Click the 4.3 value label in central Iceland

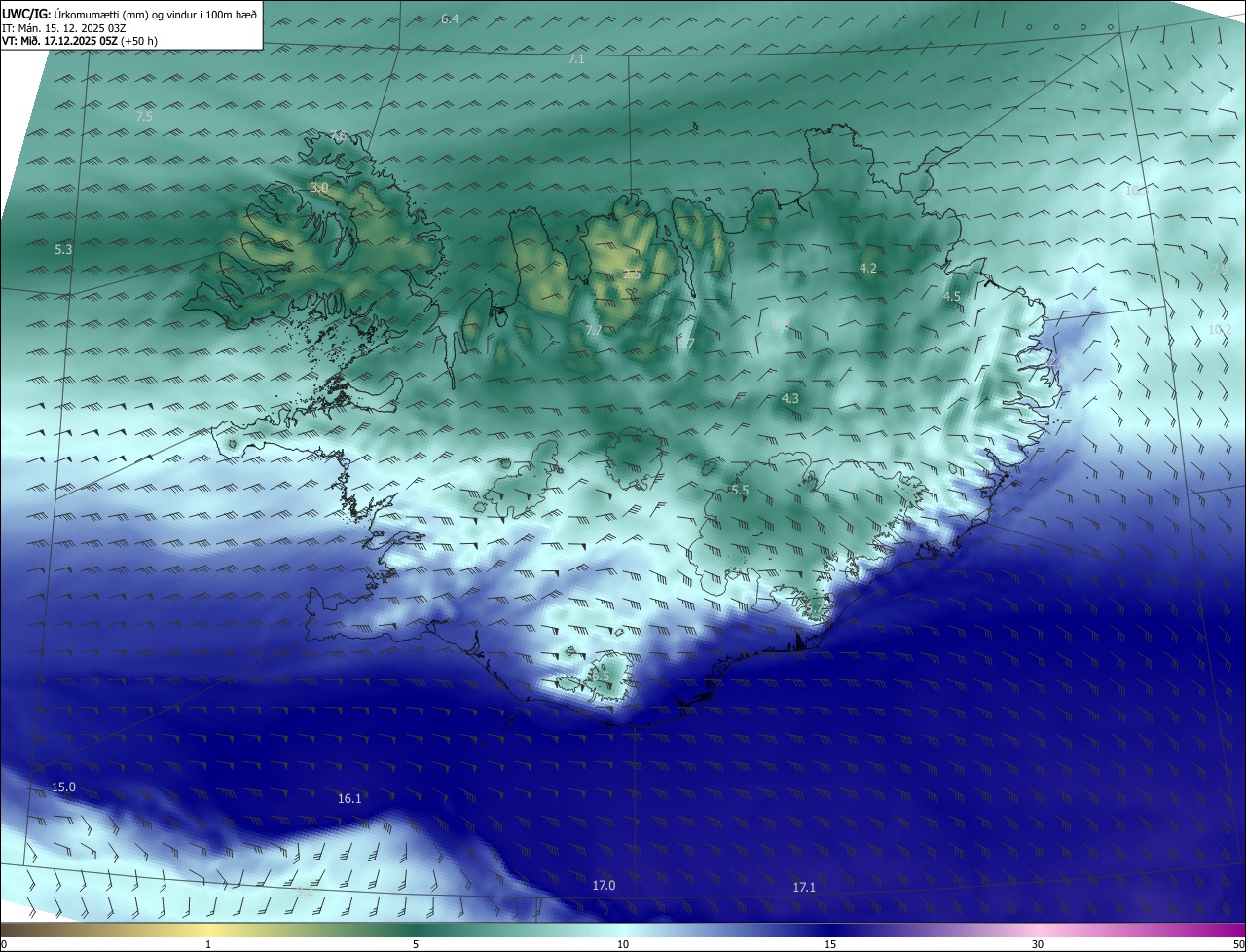[790, 399]
